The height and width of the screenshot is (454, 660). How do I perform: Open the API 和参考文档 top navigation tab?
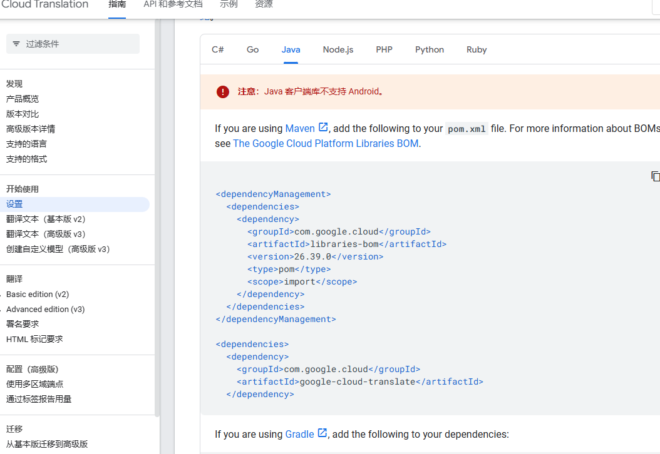(x=173, y=5)
